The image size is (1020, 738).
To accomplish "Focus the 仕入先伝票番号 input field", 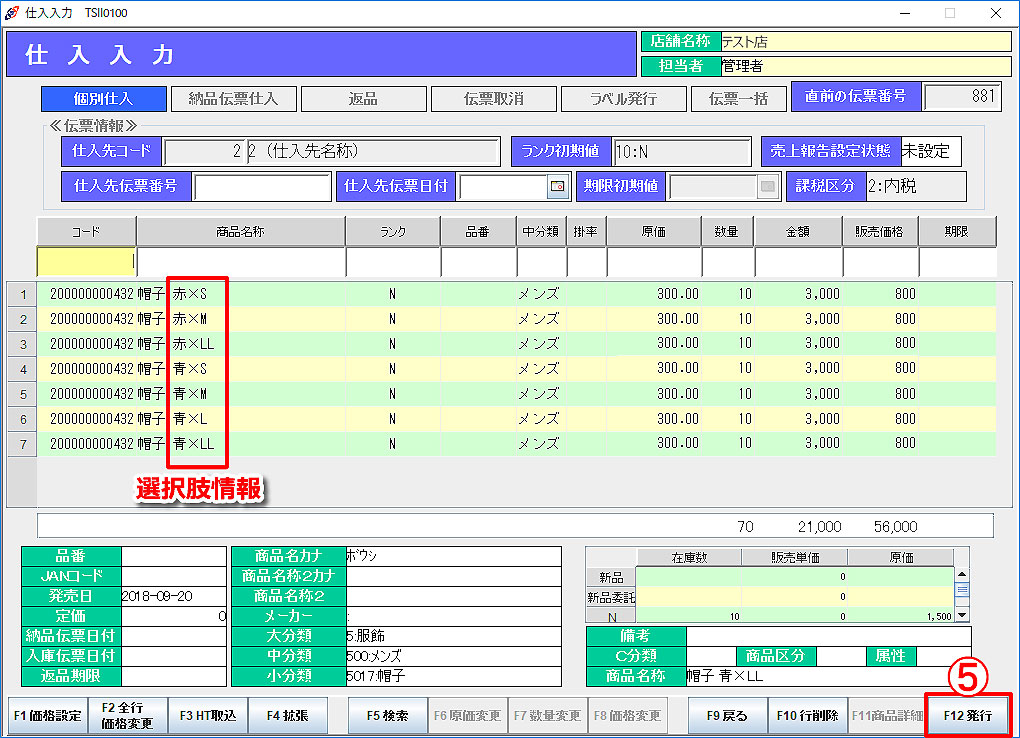I will 262,187.
